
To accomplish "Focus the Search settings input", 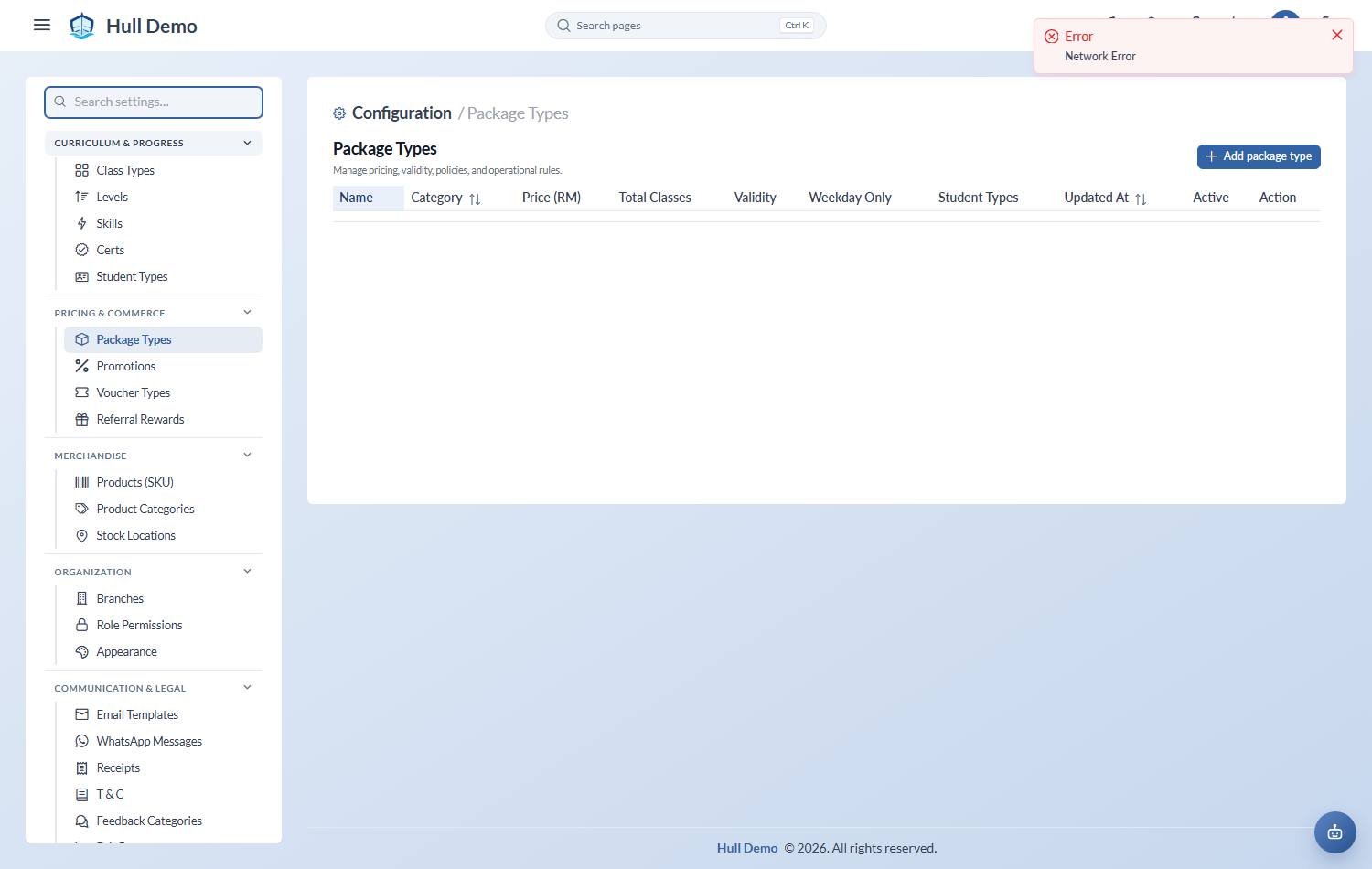I will tap(154, 102).
